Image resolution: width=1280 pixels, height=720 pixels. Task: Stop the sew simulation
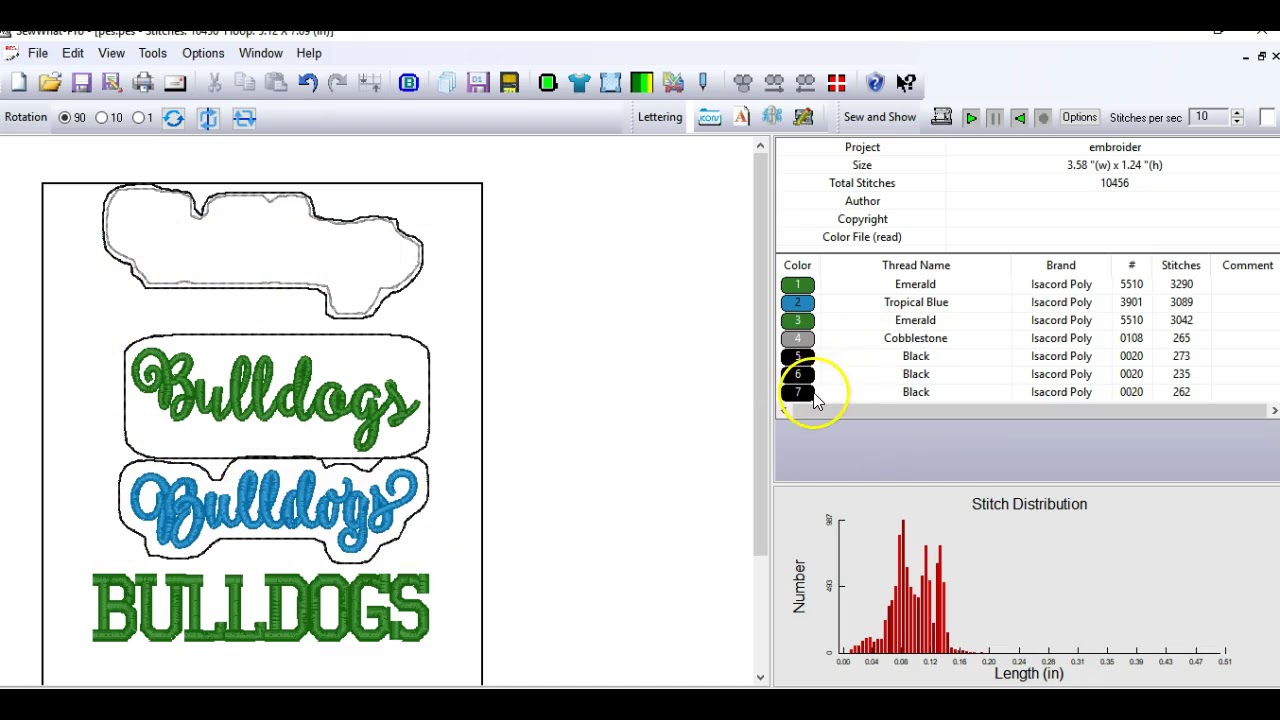(x=1043, y=118)
